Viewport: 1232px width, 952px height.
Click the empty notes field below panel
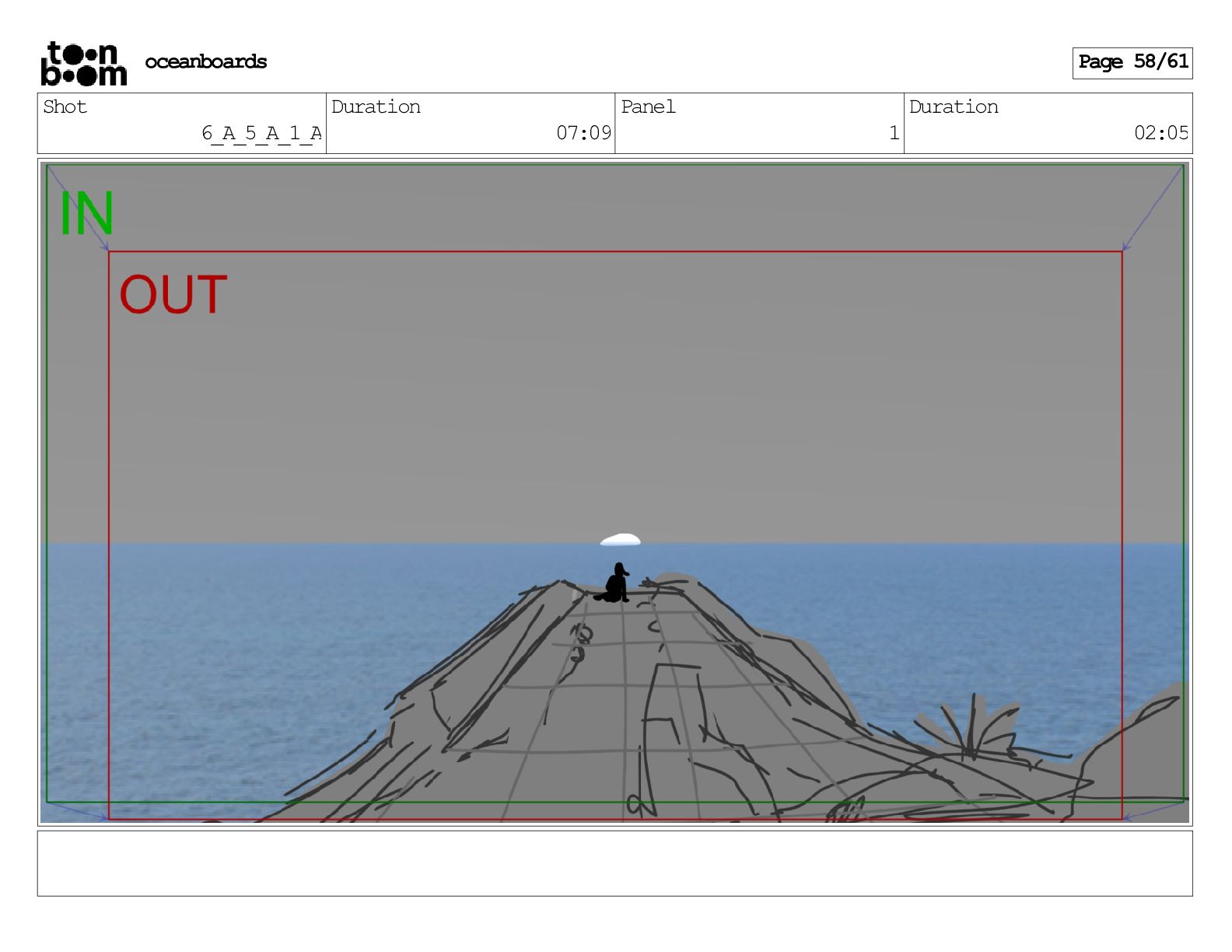614,863
